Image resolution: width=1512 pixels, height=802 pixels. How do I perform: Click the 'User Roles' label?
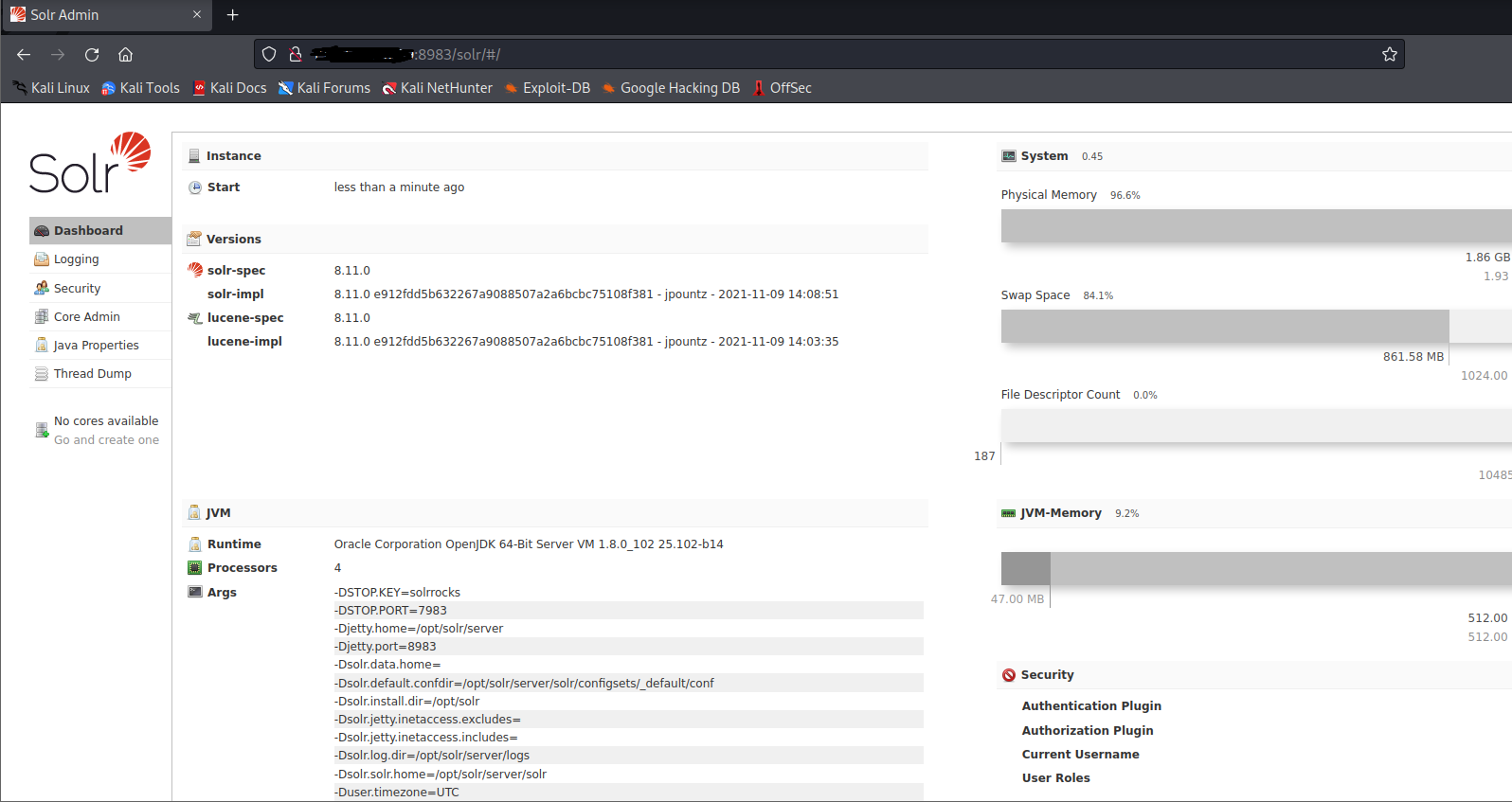point(1056,778)
